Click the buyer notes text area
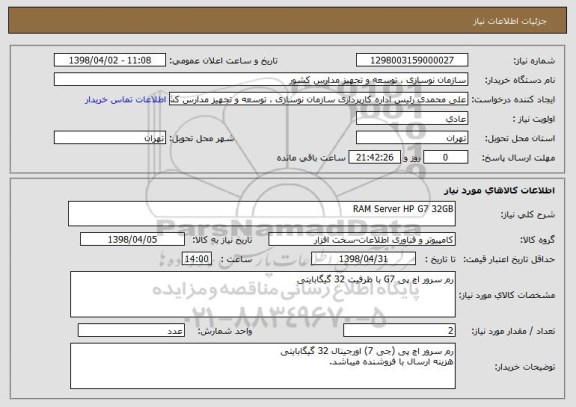The height and width of the screenshot is (407, 576). tap(263, 366)
